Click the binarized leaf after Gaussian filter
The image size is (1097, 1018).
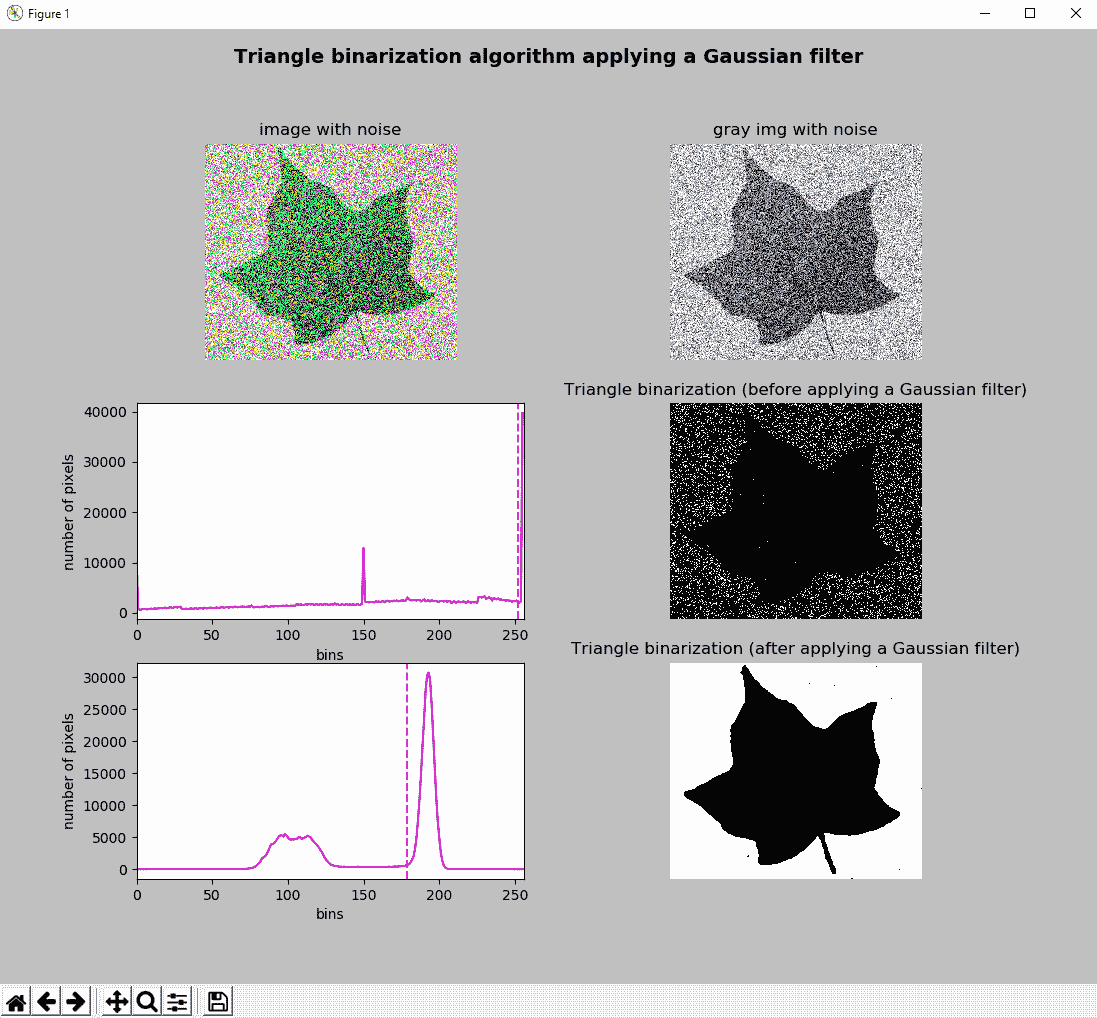pyautogui.click(x=795, y=770)
